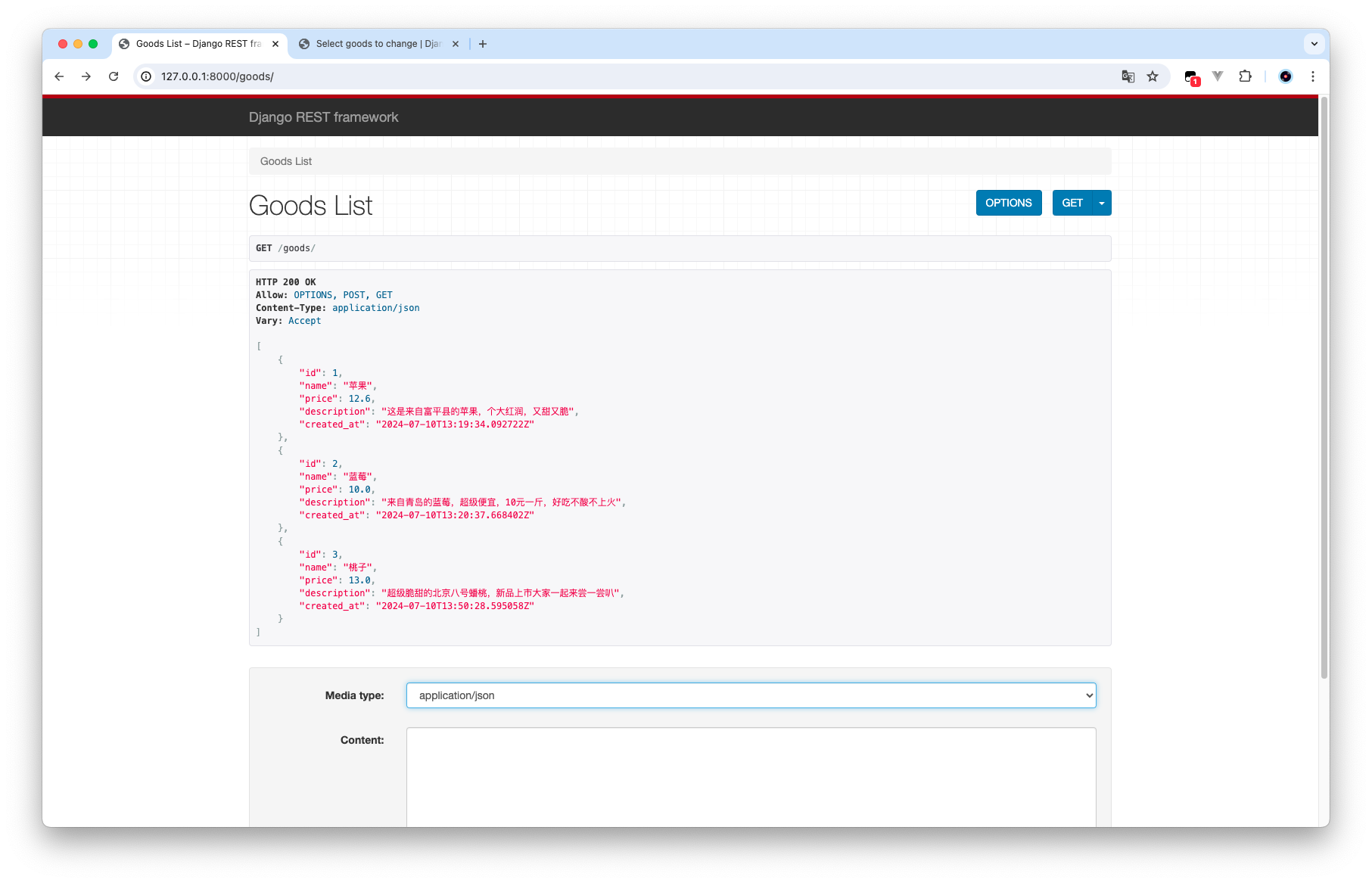1372x883 pixels.
Task: Click the apple description starting "这是来自富平县"
Action: (x=478, y=412)
